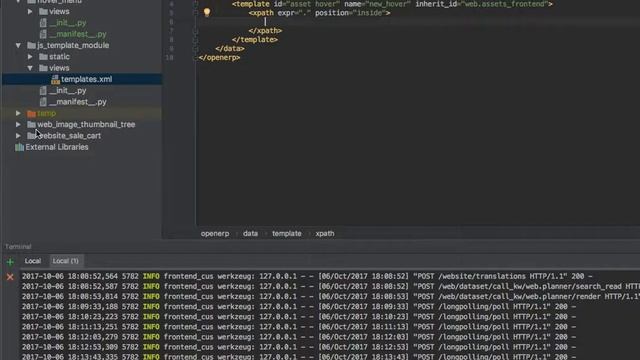
Task: Click the orange temp folder icon
Action: pyautogui.click(x=31, y=113)
